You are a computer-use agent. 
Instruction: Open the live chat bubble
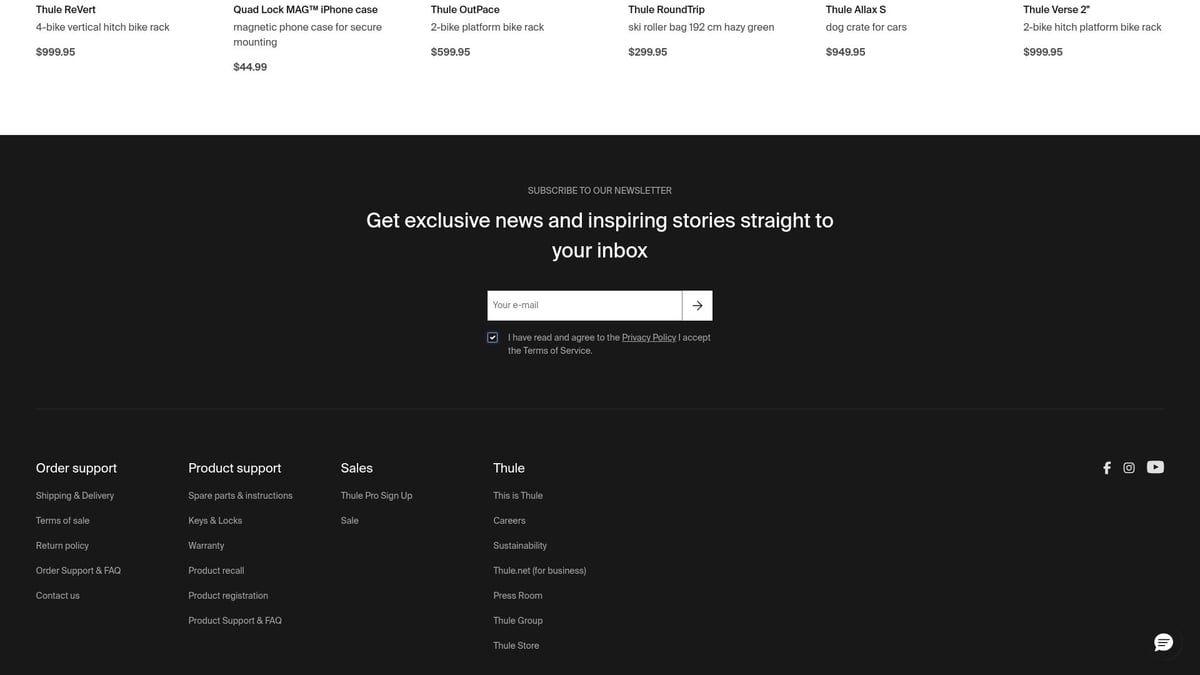[x=1163, y=642]
